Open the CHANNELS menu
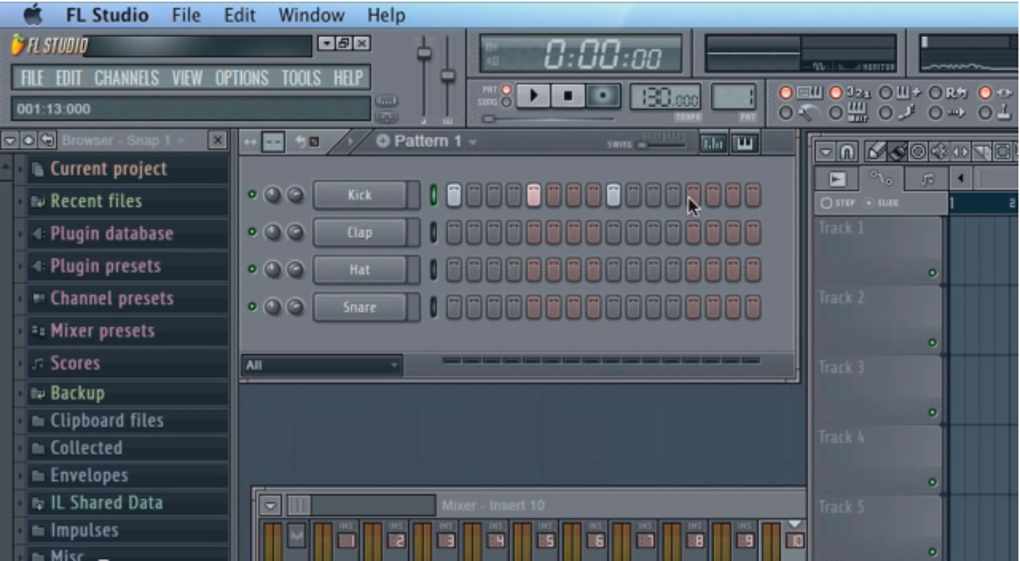Viewport: 1020px width, 561px height. pyautogui.click(x=126, y=78)
